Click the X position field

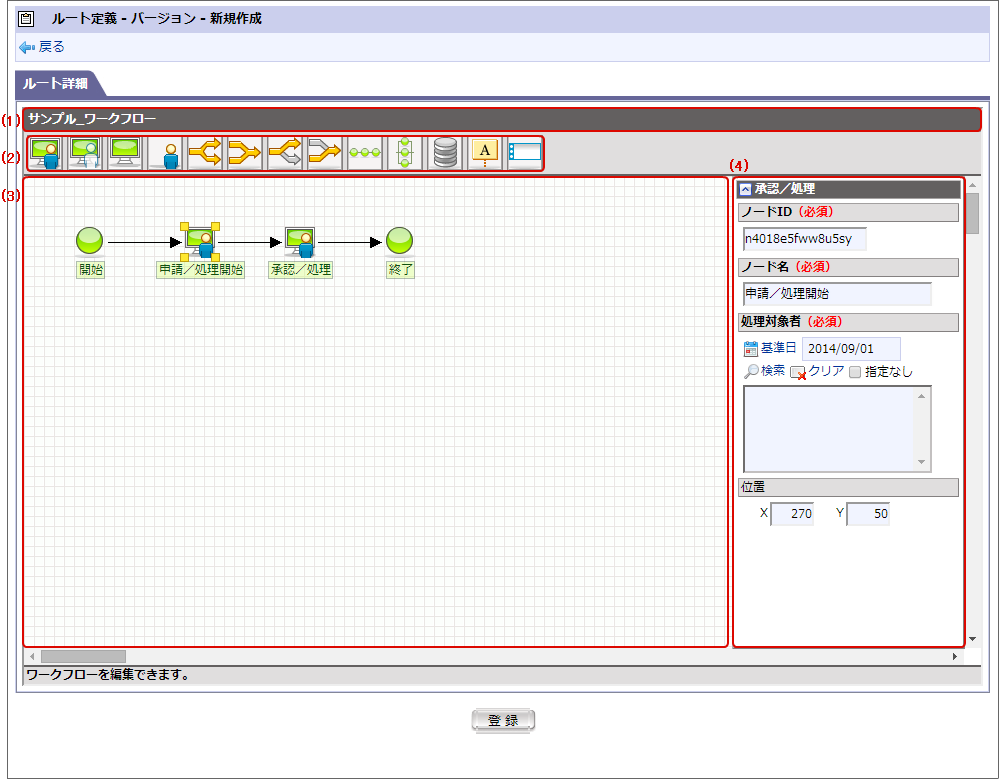pos(793,514)
